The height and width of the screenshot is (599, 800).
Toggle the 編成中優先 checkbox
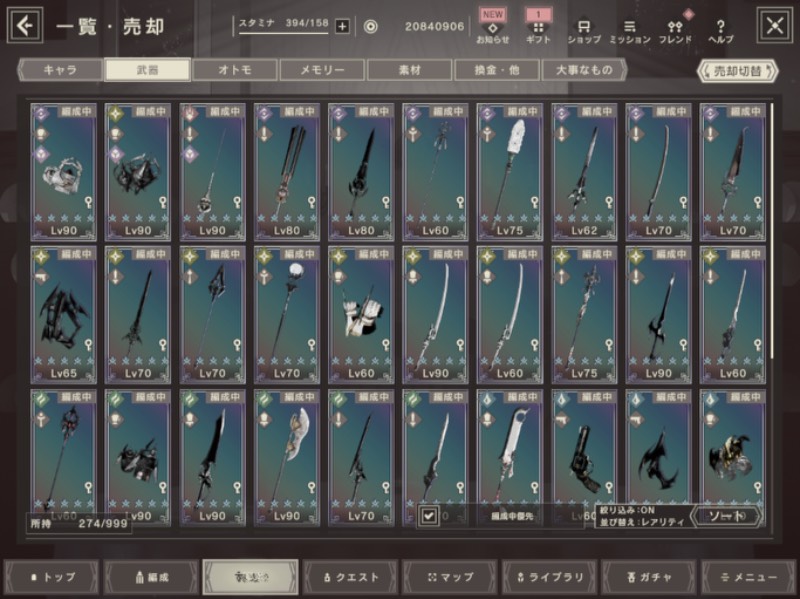coord(429,516)
